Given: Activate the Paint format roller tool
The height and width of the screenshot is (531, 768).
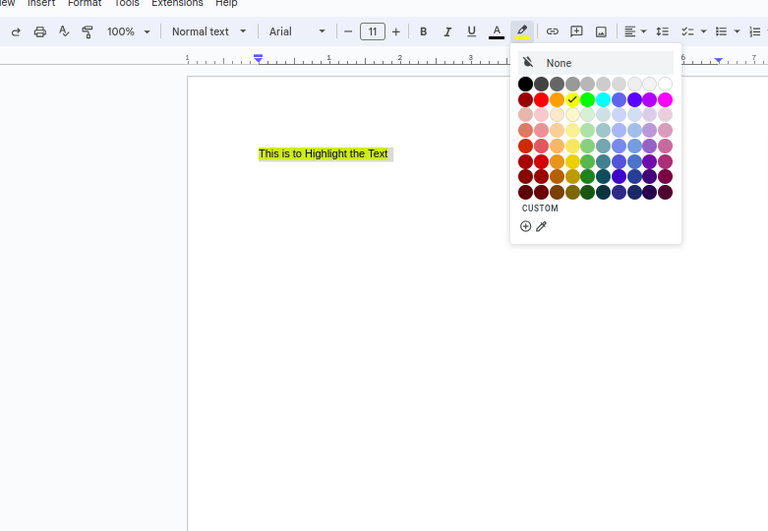Looking at the screenshot, I should point(87,32).
